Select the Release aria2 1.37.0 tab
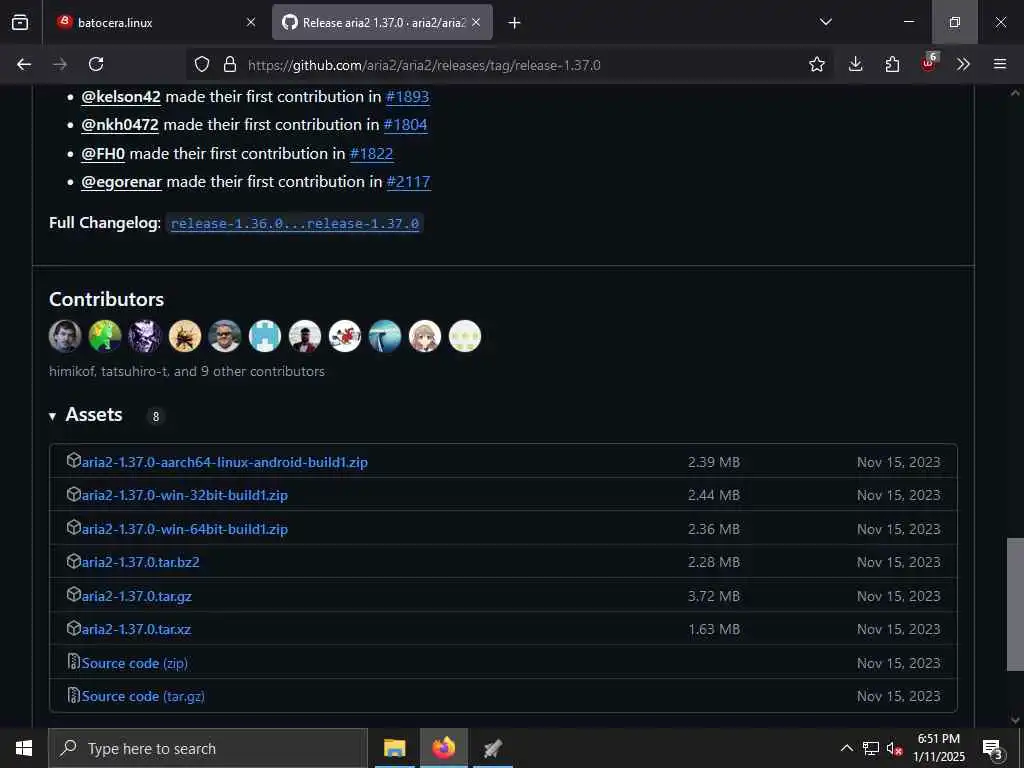 (382, 22)
